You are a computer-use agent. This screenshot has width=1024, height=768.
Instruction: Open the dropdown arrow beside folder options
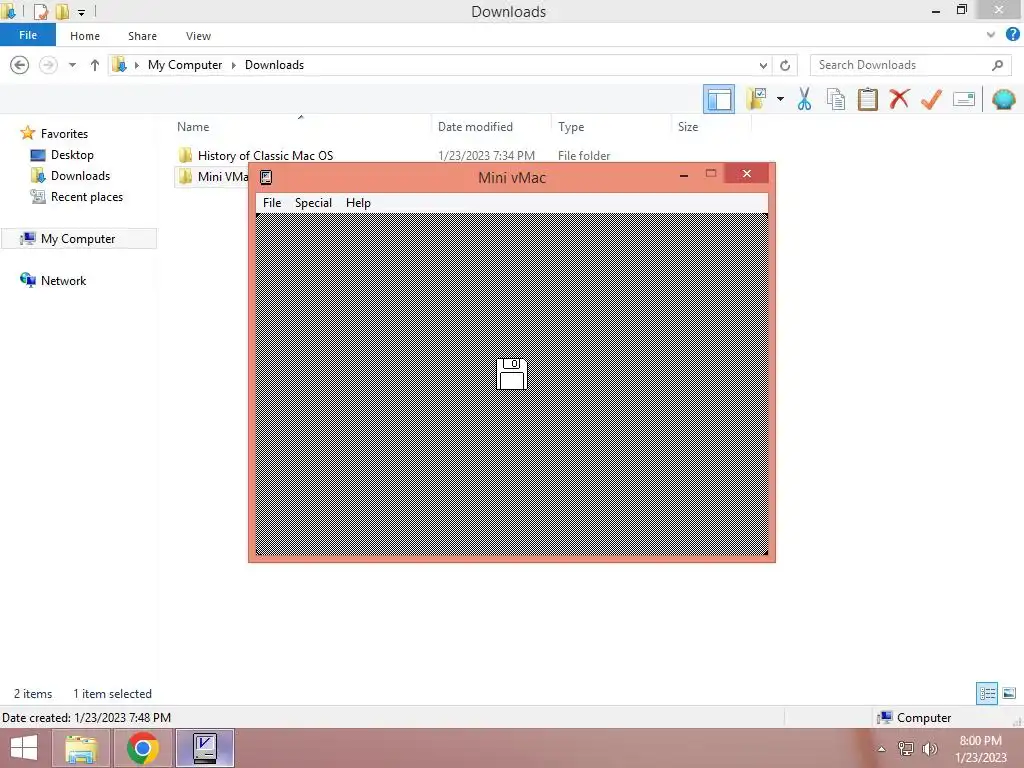[x=780, y=99]
